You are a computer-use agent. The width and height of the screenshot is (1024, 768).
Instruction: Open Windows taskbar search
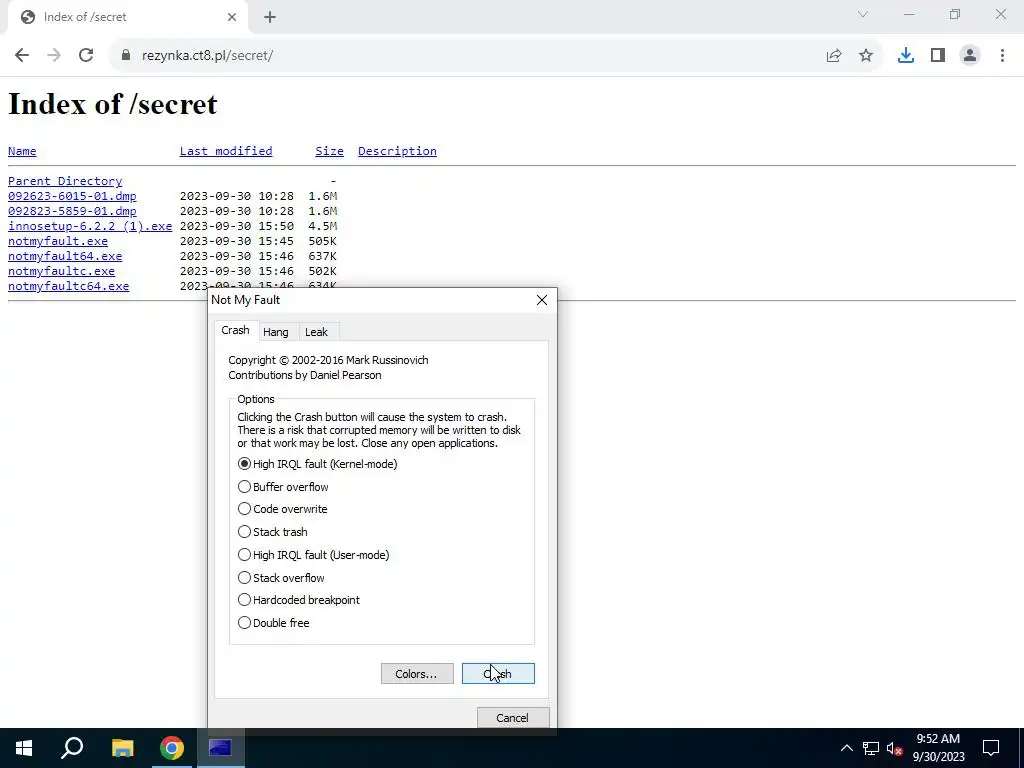(x=72, y=748)
